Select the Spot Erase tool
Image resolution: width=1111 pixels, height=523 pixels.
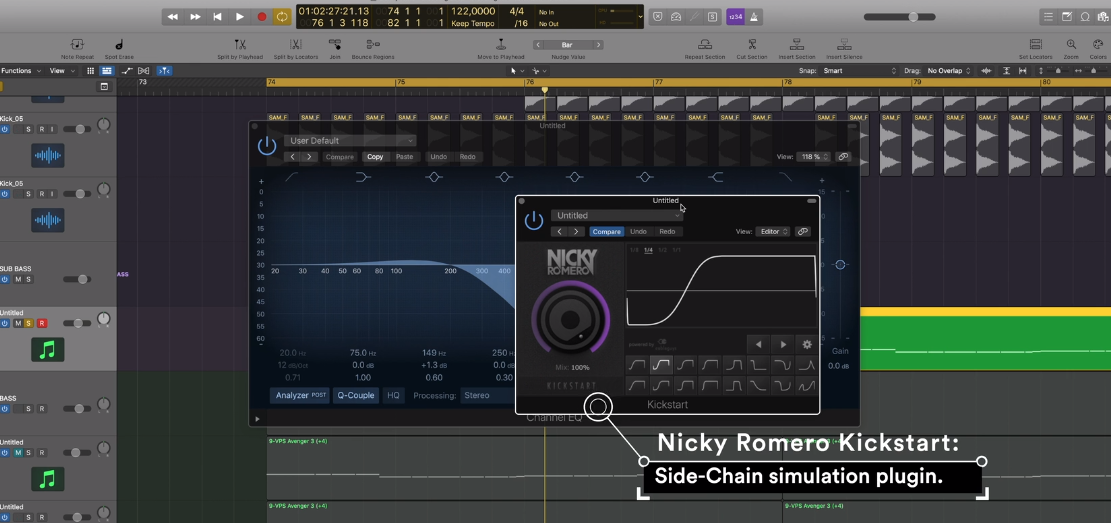tap(119, 45)
